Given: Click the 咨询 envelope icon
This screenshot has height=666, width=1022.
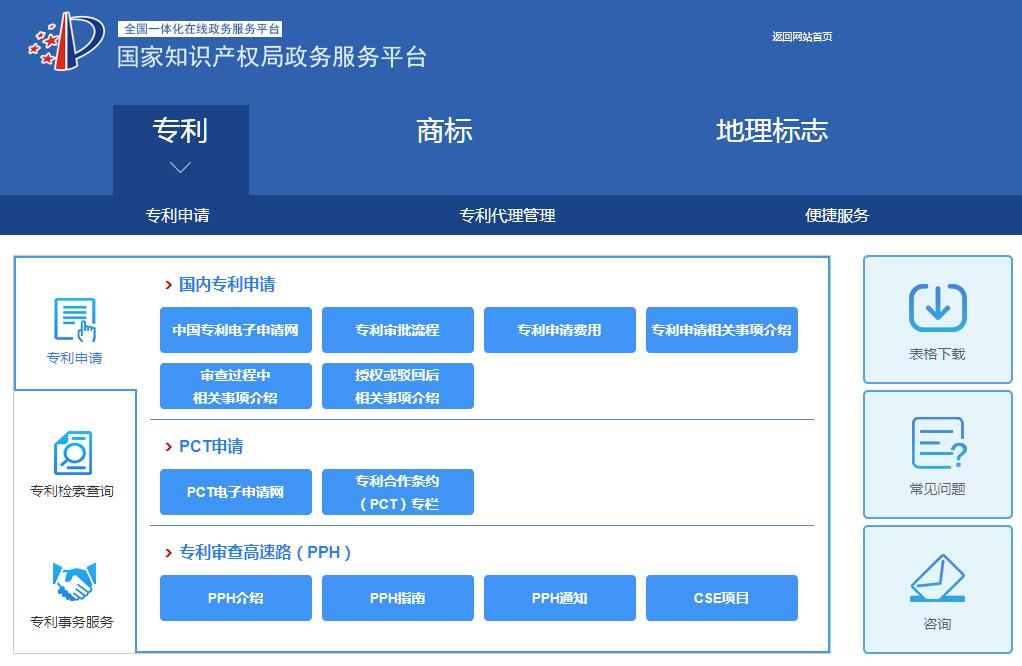Looking at the screenshot, I should (x=937, y=578).
